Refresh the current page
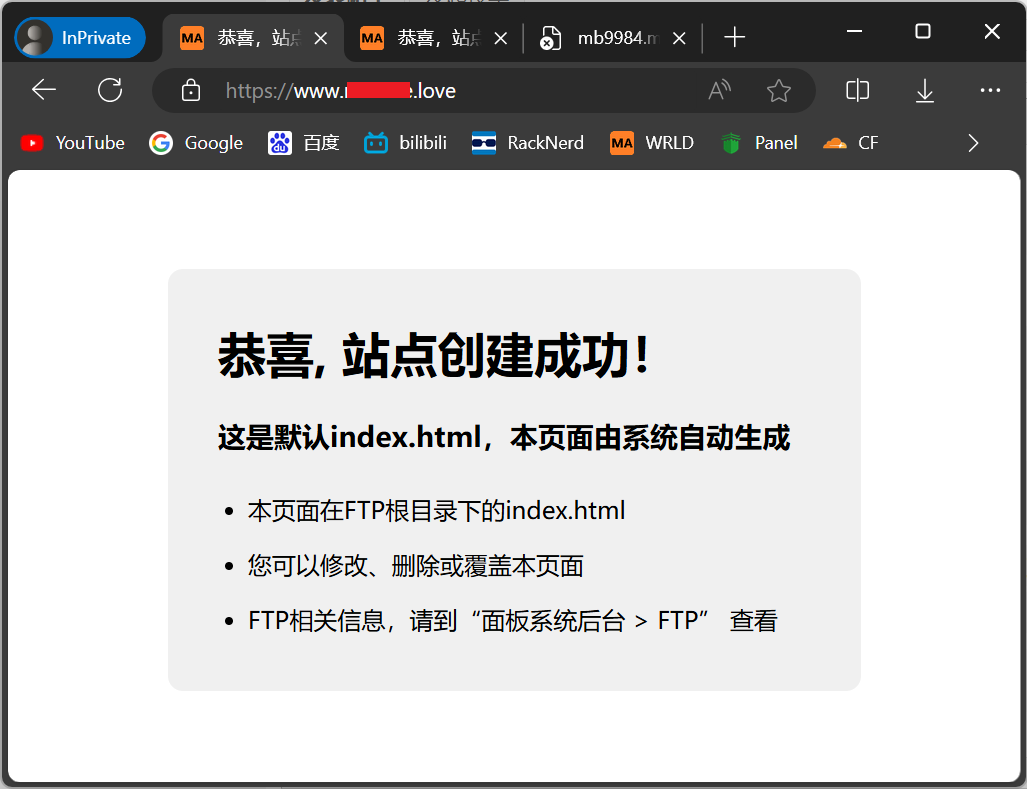Image resolution: width=1027 pixels, height=789 pixels. pos(110,90)
